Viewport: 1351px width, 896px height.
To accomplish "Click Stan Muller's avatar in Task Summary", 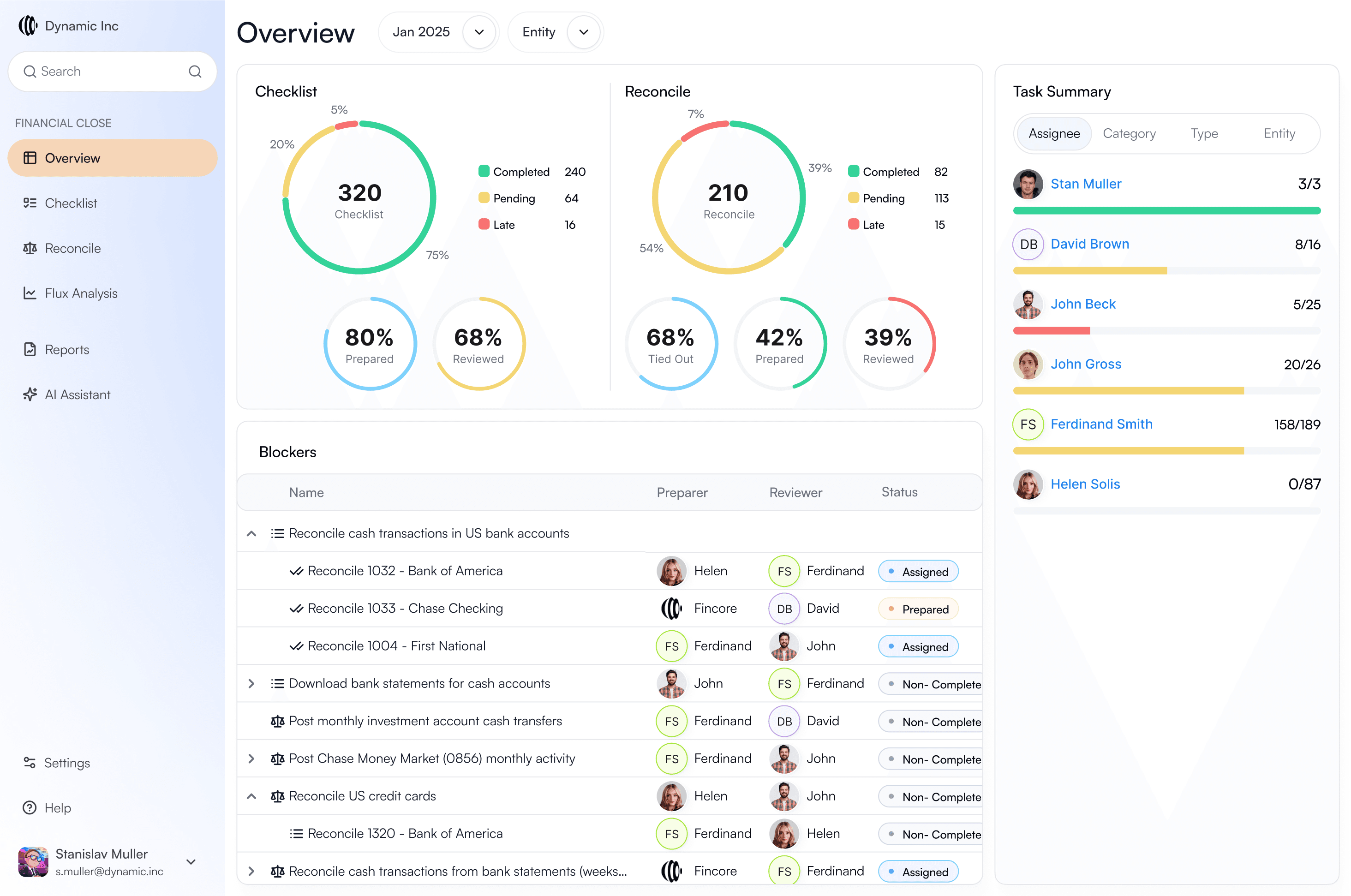I will point(1028,184).
